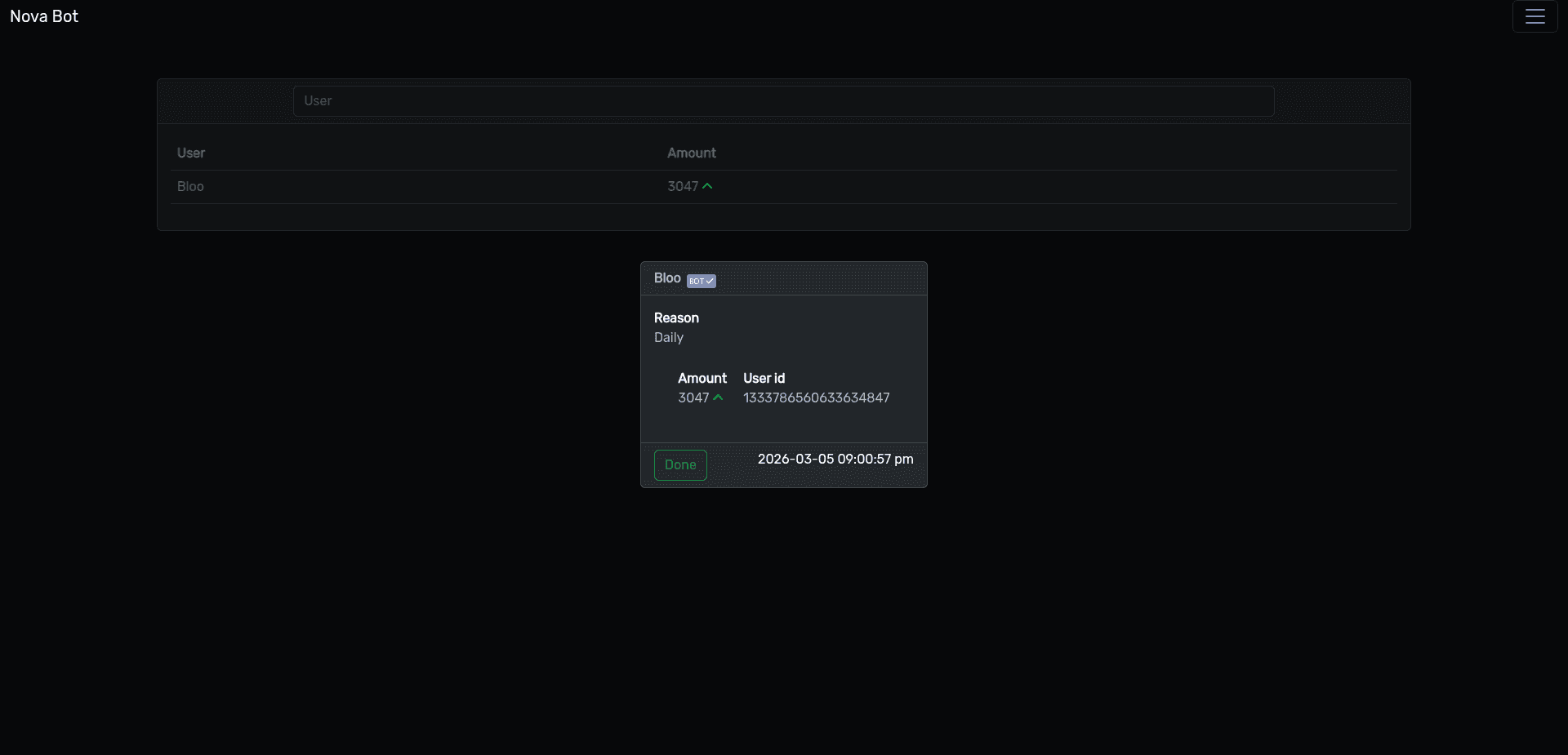This screenshot has height=755, width=1568.
Task: Click the 2026-03-05 timestamp in card footer
Action: (x=835, y=460)
